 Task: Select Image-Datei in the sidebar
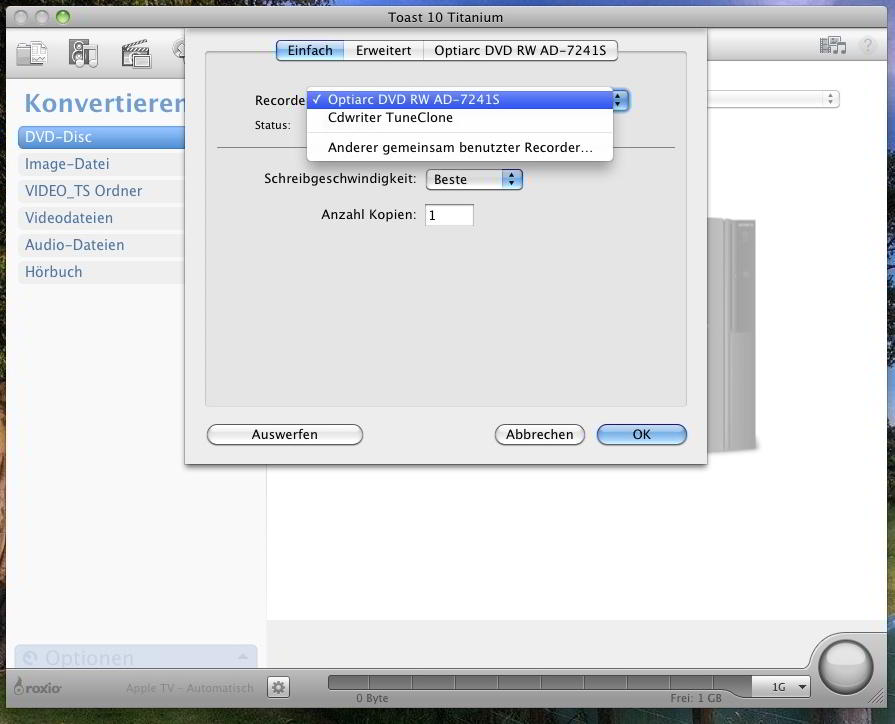coord(102,164)
